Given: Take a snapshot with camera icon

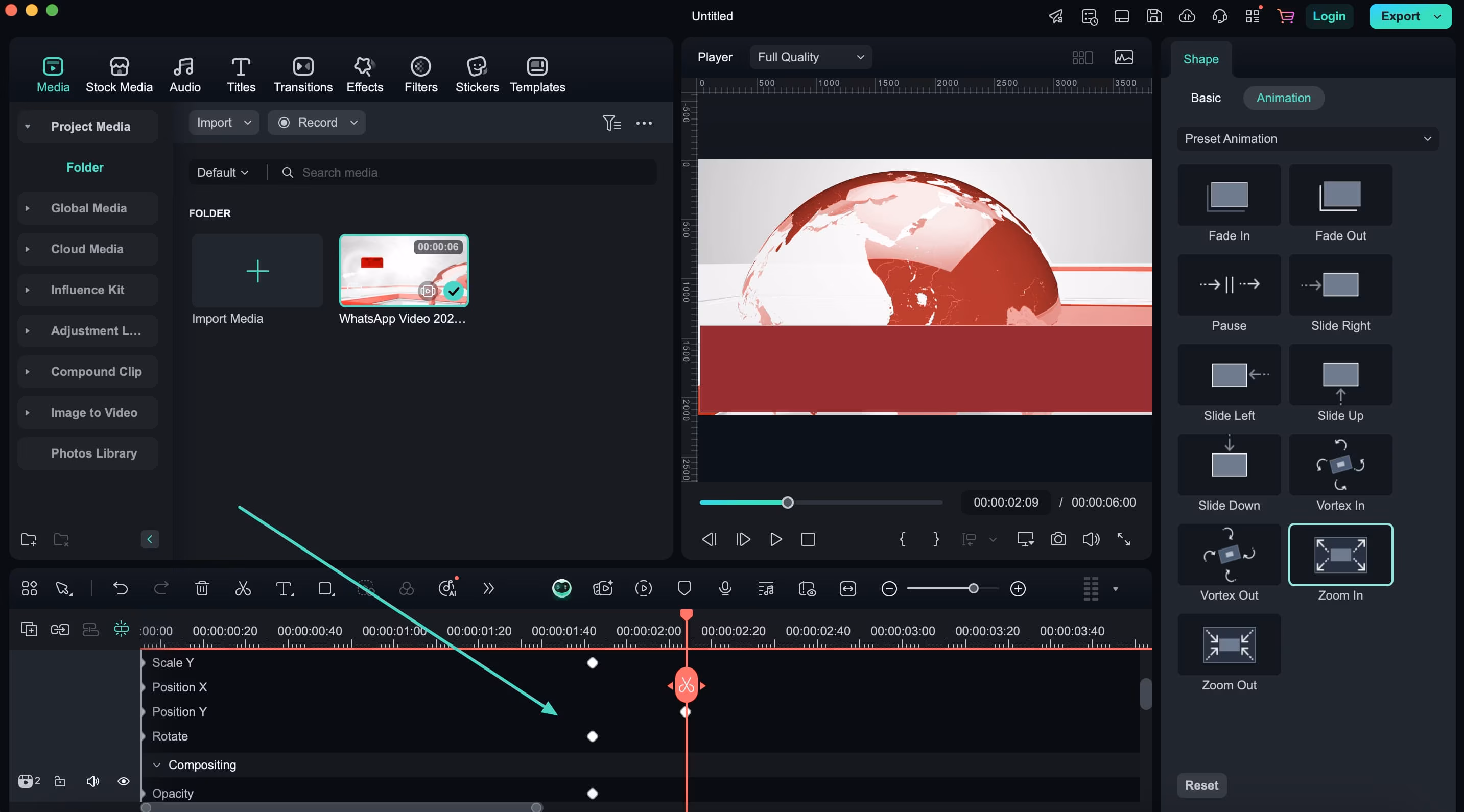Looking at the screenshot, I should pyautogui.click(x=1058, y=539).
